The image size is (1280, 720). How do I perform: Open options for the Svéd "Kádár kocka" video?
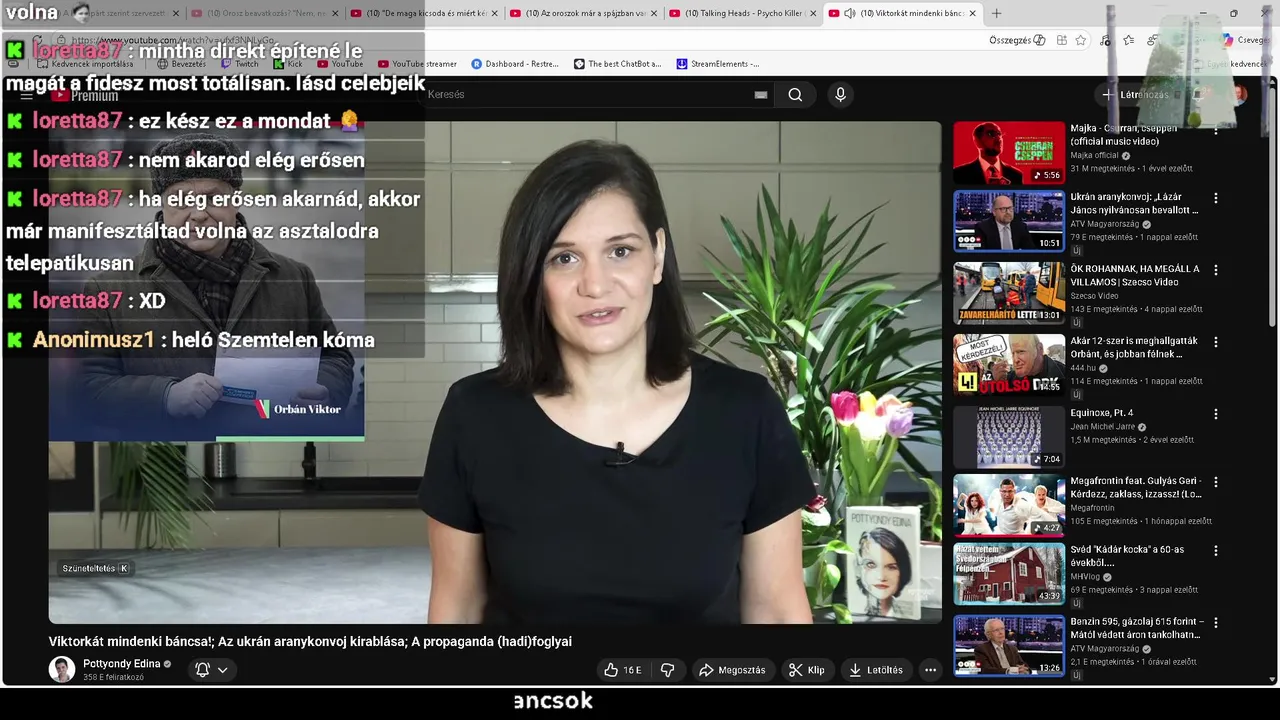point(1216,551)
